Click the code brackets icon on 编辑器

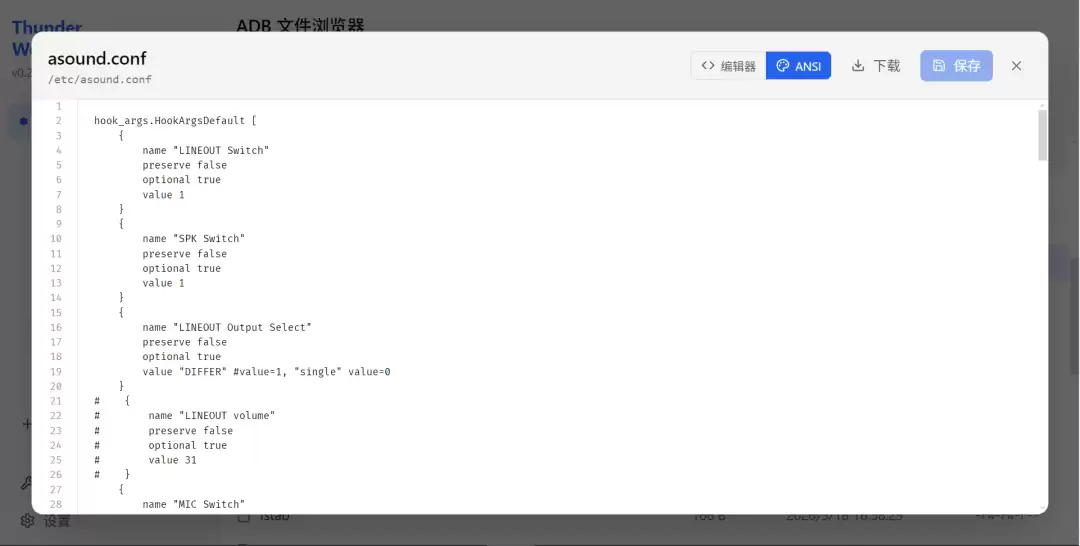pyautogui.click(x=707, y=66)
